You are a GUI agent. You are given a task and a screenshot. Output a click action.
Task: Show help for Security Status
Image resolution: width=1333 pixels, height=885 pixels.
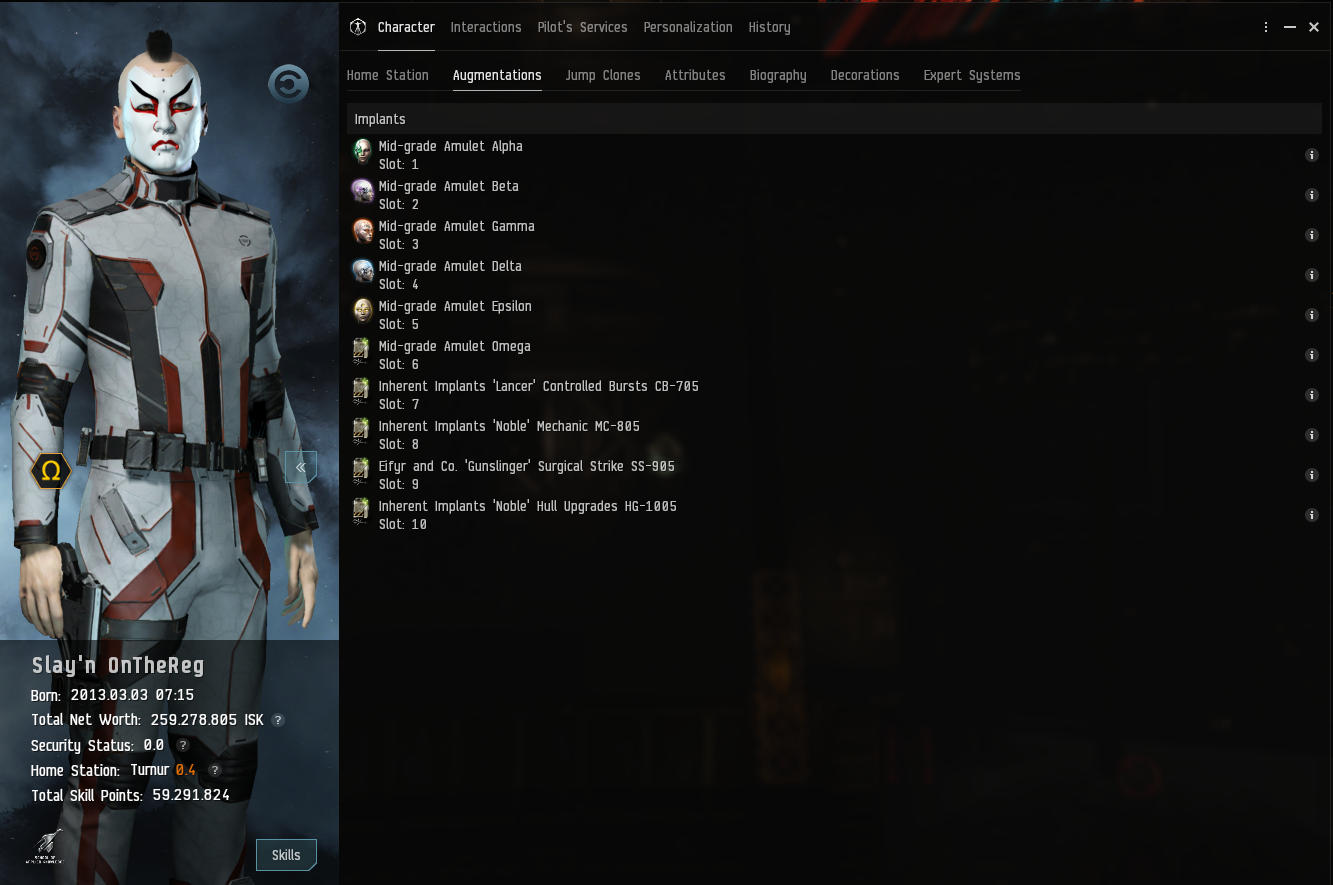pos(183,745)
